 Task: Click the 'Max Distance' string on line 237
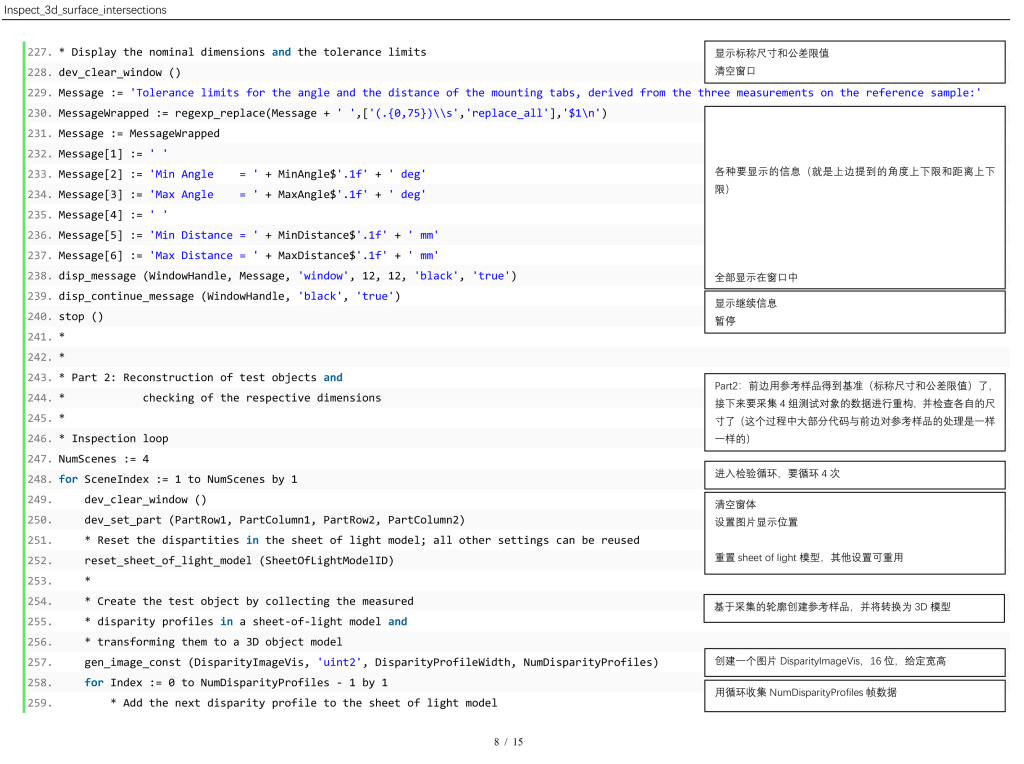(190, 255)
